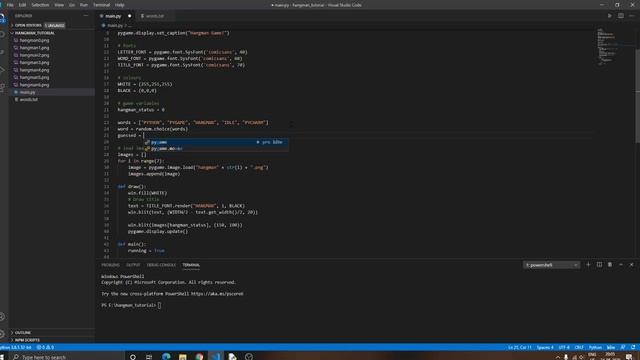The image size is (640, 360).
Task: Open editor more actions ellipsis
Action: coord(631,16)
